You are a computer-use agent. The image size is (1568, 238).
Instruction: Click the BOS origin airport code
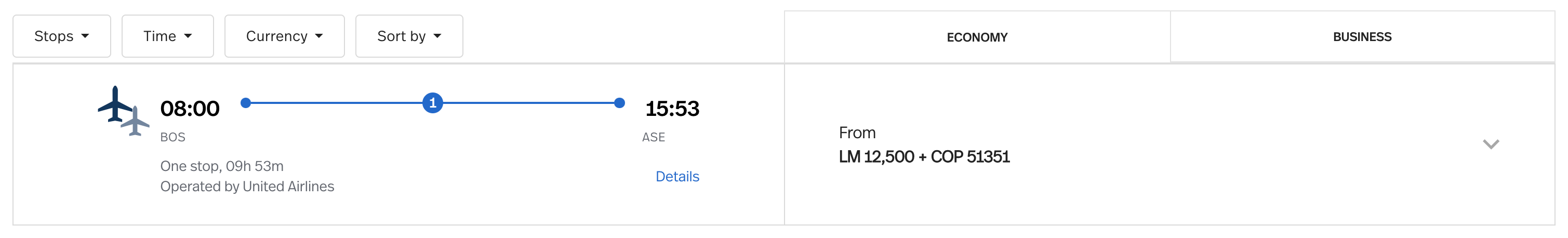[172, 138]
